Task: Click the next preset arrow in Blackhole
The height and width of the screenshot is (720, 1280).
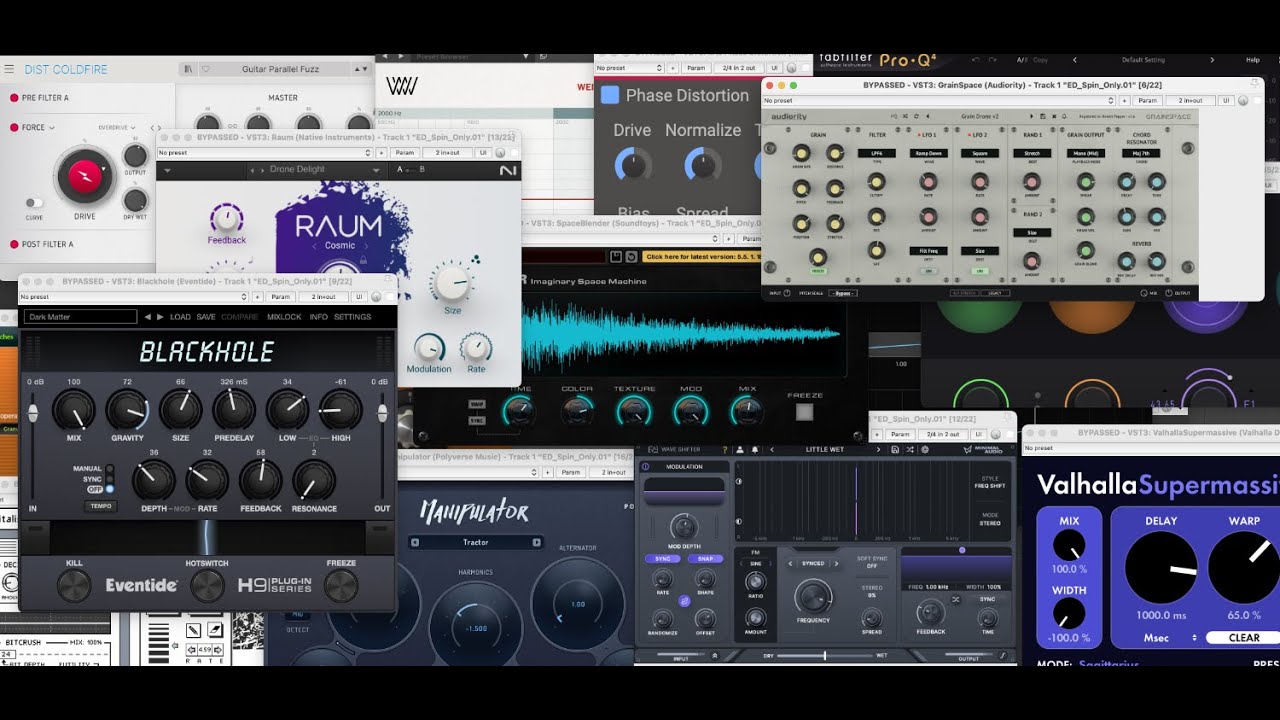Action: [160, 317]
